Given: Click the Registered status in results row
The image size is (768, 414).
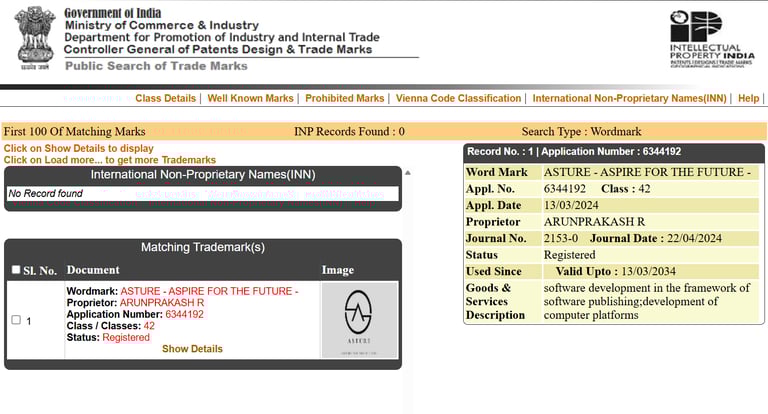Looking at the screenshot, I should (126, 338).
